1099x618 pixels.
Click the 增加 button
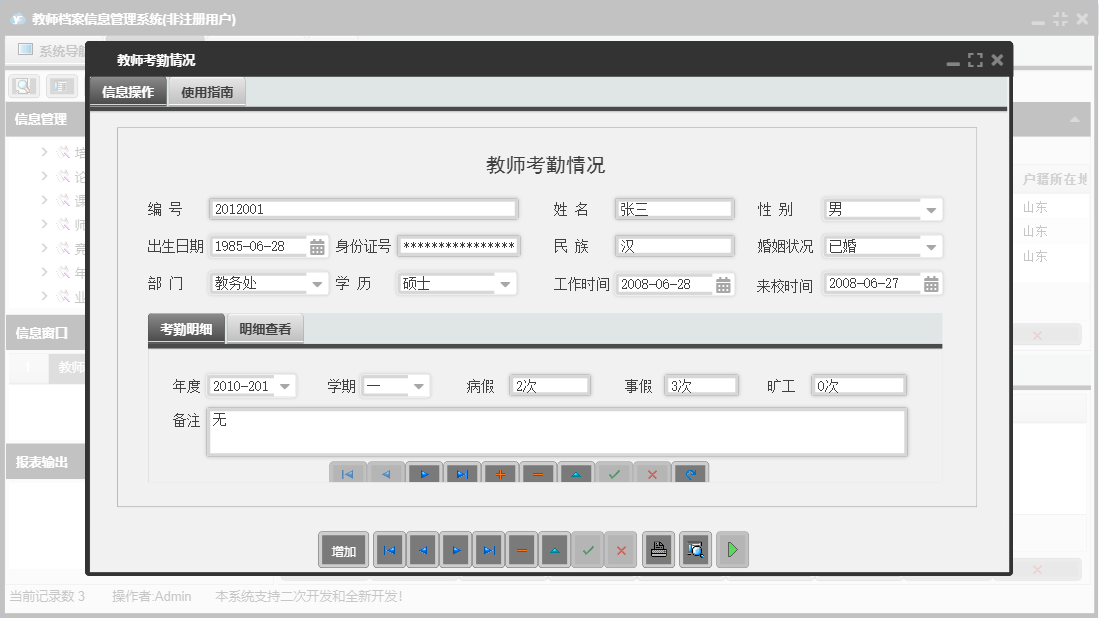(x=344, y=551)
